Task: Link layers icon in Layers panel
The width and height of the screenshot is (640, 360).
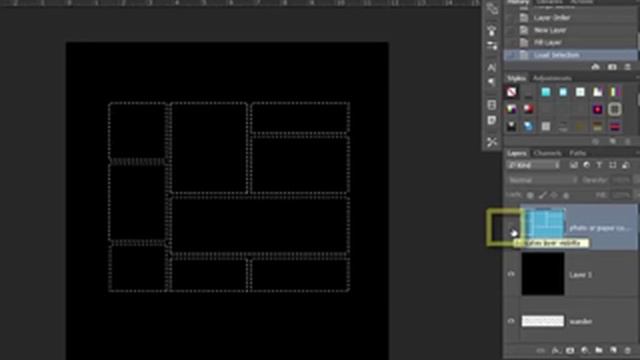Action: (x=540, y=351)
